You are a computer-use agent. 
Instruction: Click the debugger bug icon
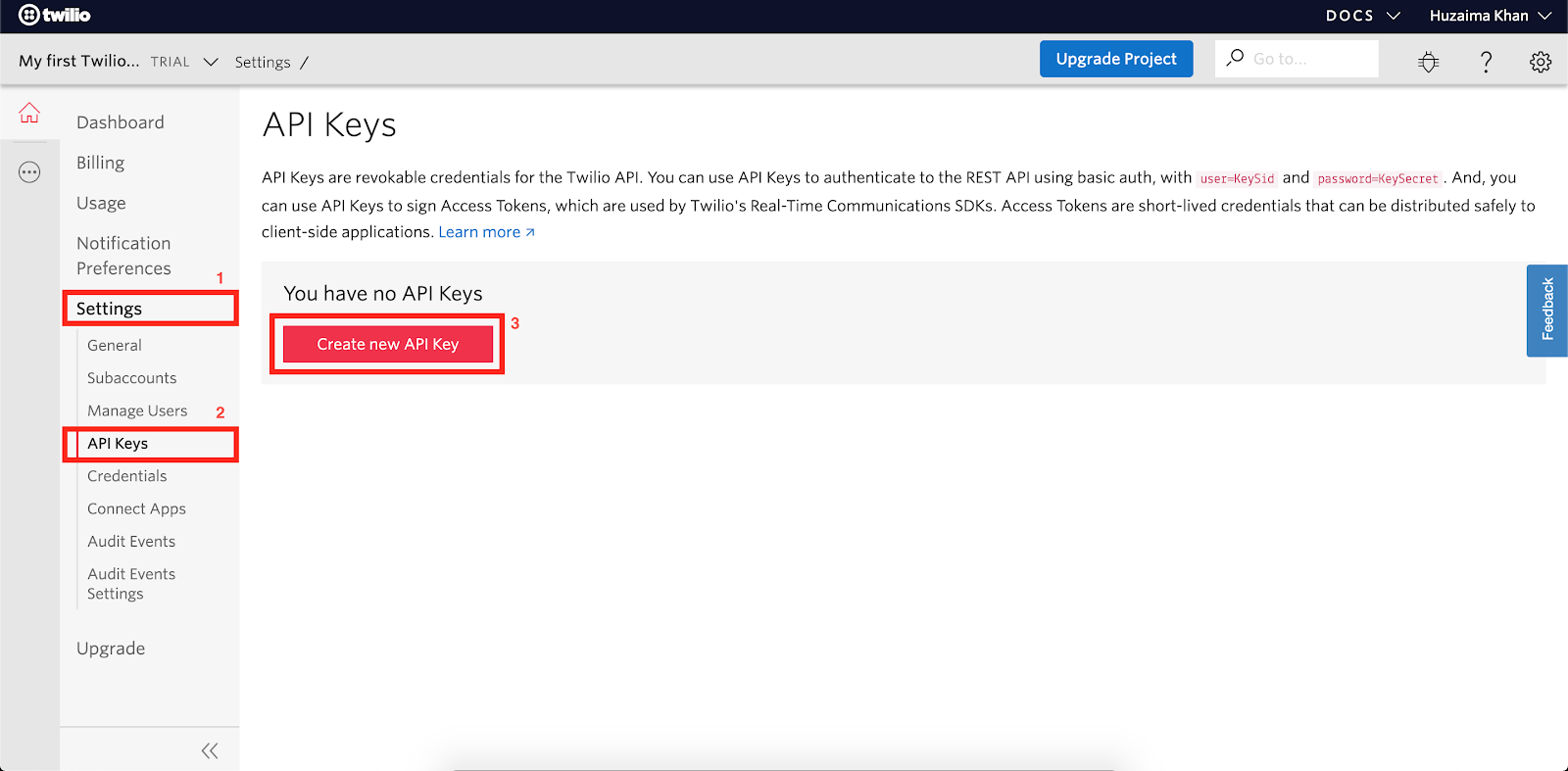1429,62
